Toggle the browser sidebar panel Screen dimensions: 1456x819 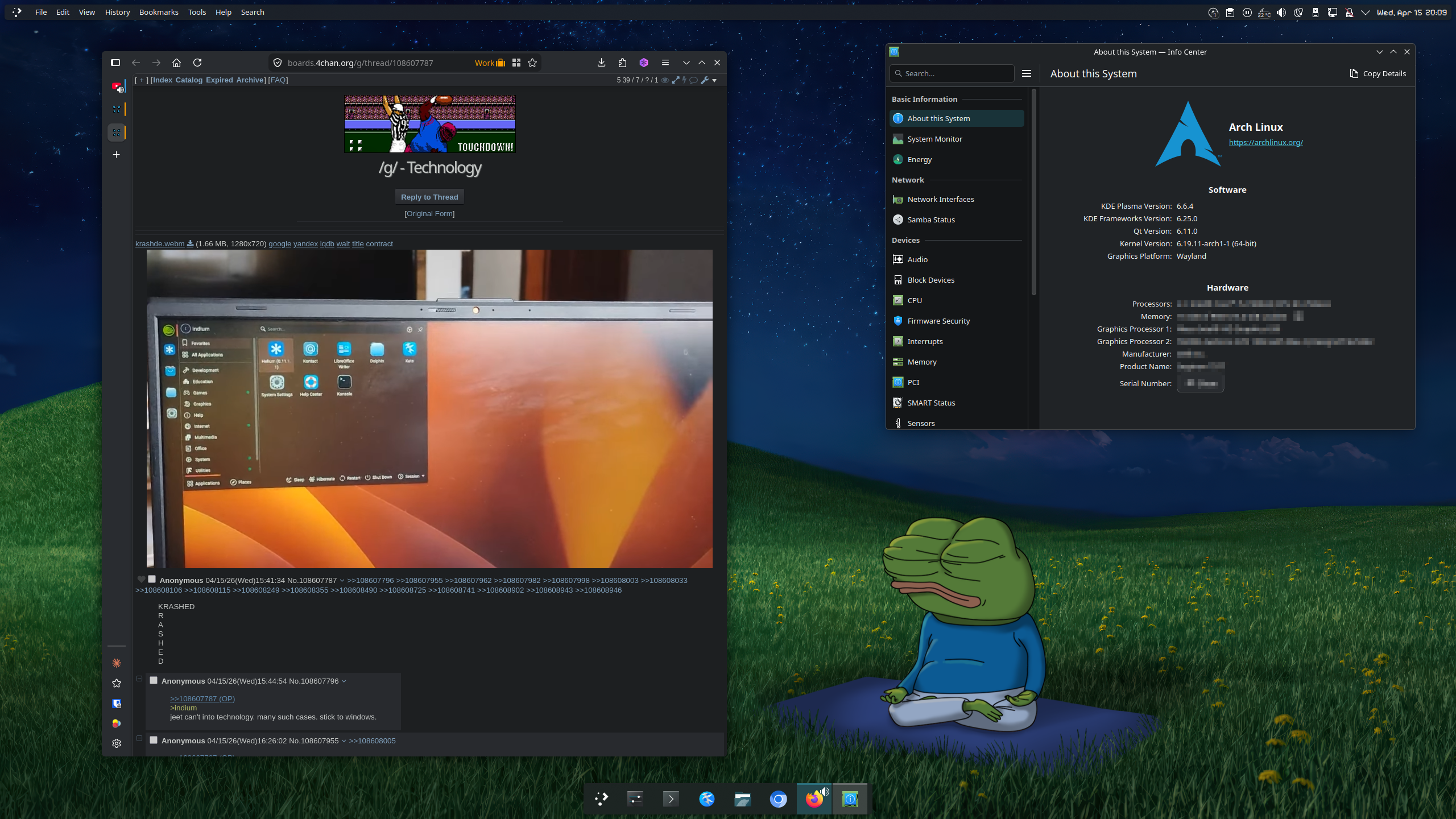coord(115,63)
